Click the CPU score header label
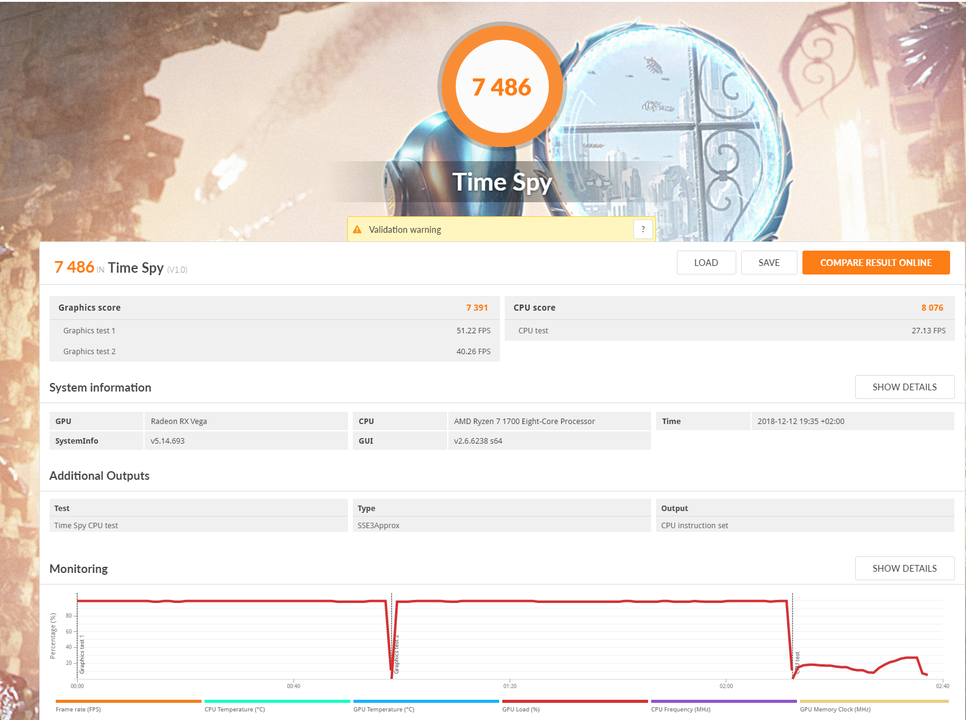This screenshot has width=966, height=720. pos(534,307)
